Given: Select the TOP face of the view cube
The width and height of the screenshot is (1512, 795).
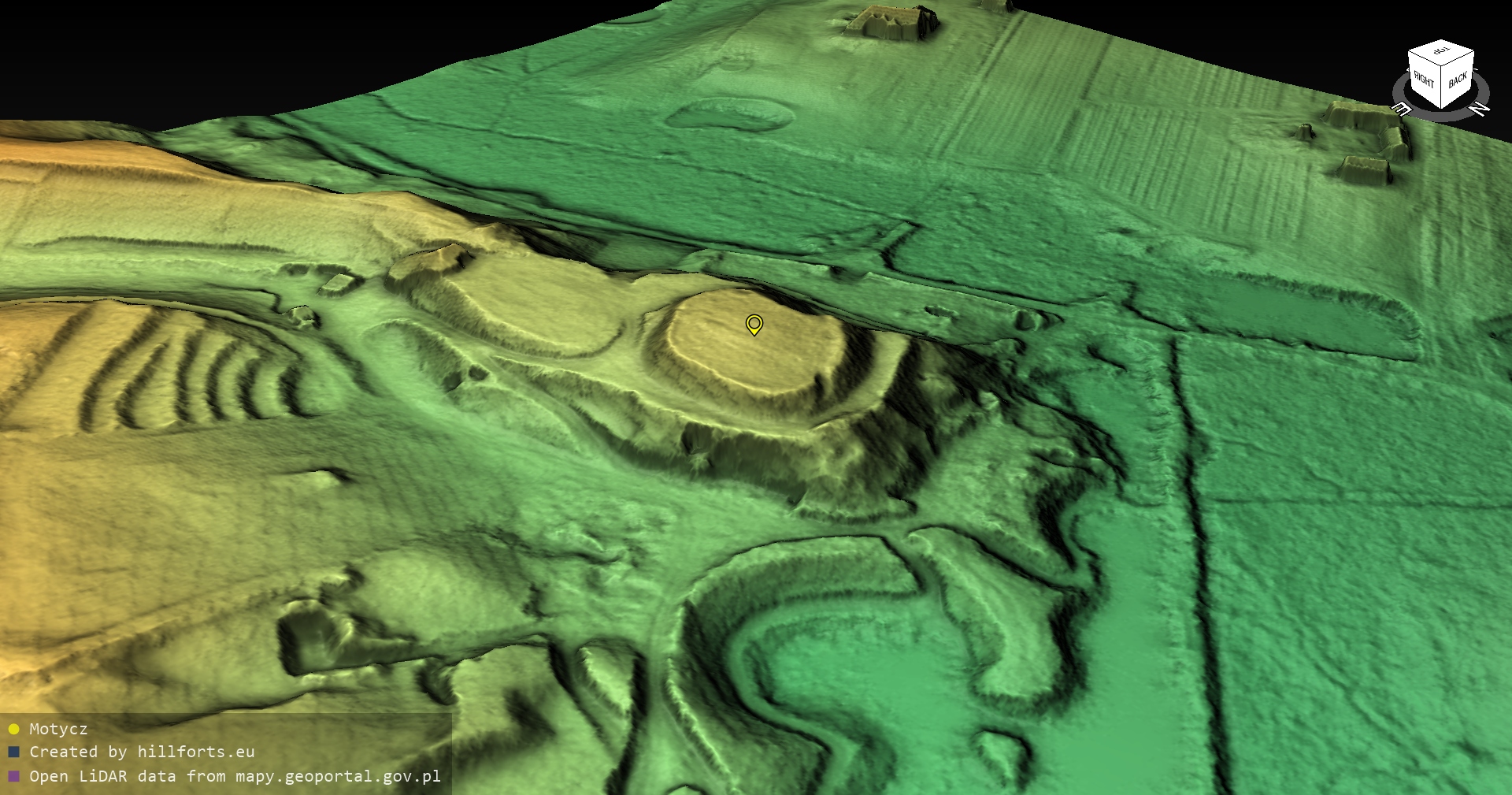Looking at the screenshot, I should (x=1441, y=52).
